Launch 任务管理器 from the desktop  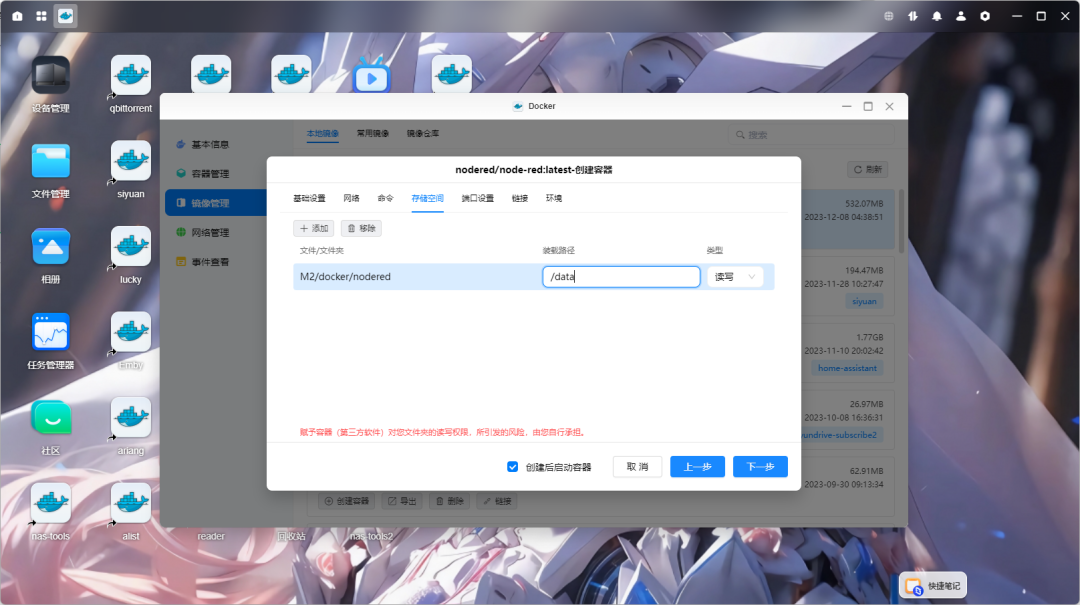click(50, 330)
